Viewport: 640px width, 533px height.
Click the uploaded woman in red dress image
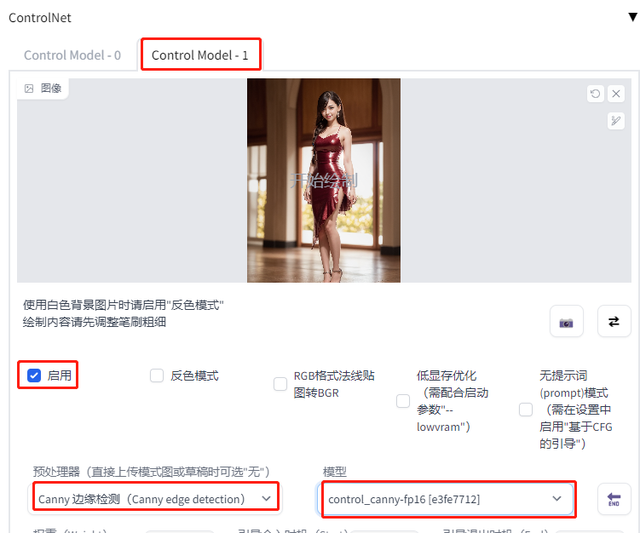pyautogui.click(x=323, y=180)
